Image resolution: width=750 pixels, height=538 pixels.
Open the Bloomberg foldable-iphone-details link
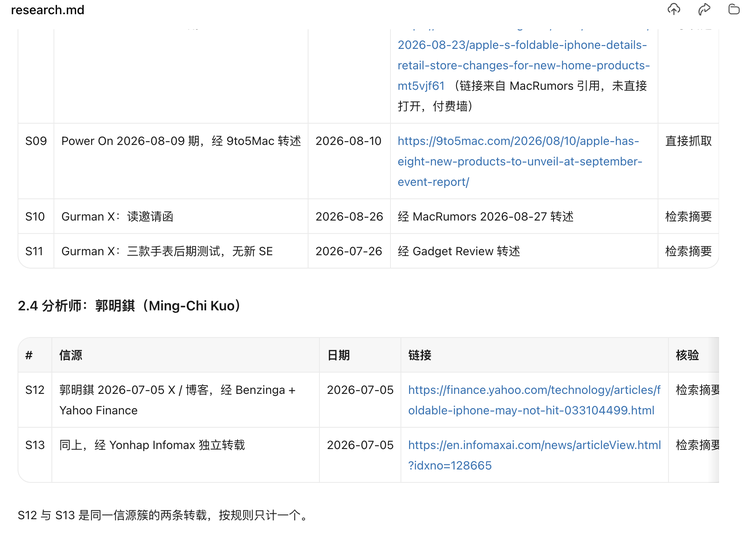[523, 65]
